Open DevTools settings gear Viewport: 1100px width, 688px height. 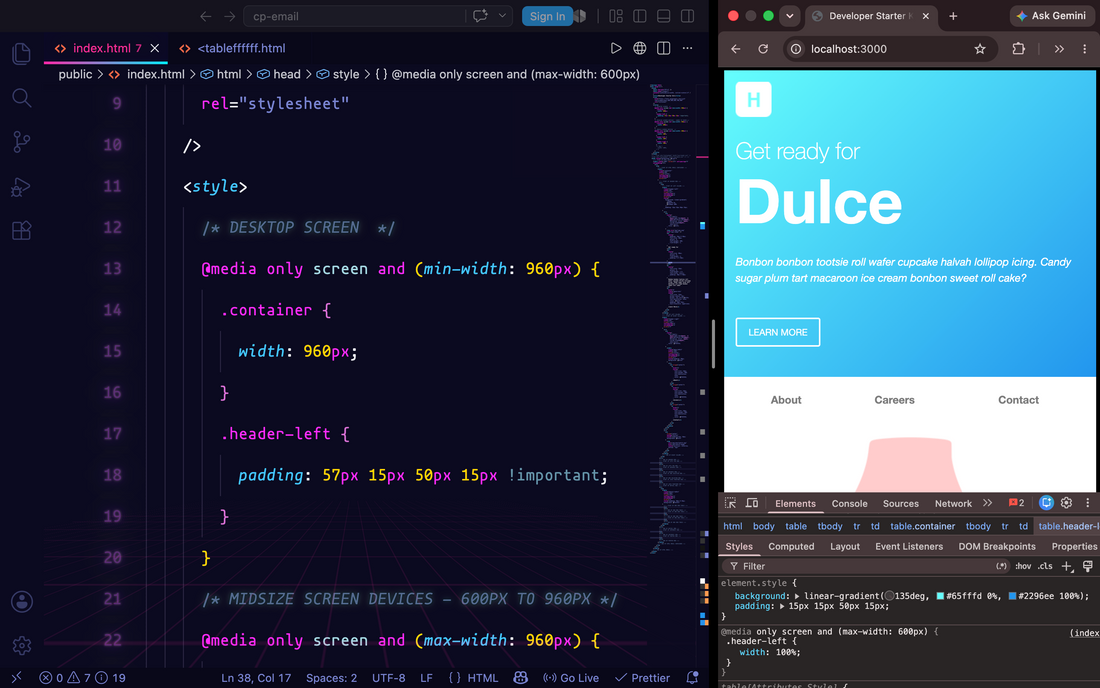point(1066,503)
